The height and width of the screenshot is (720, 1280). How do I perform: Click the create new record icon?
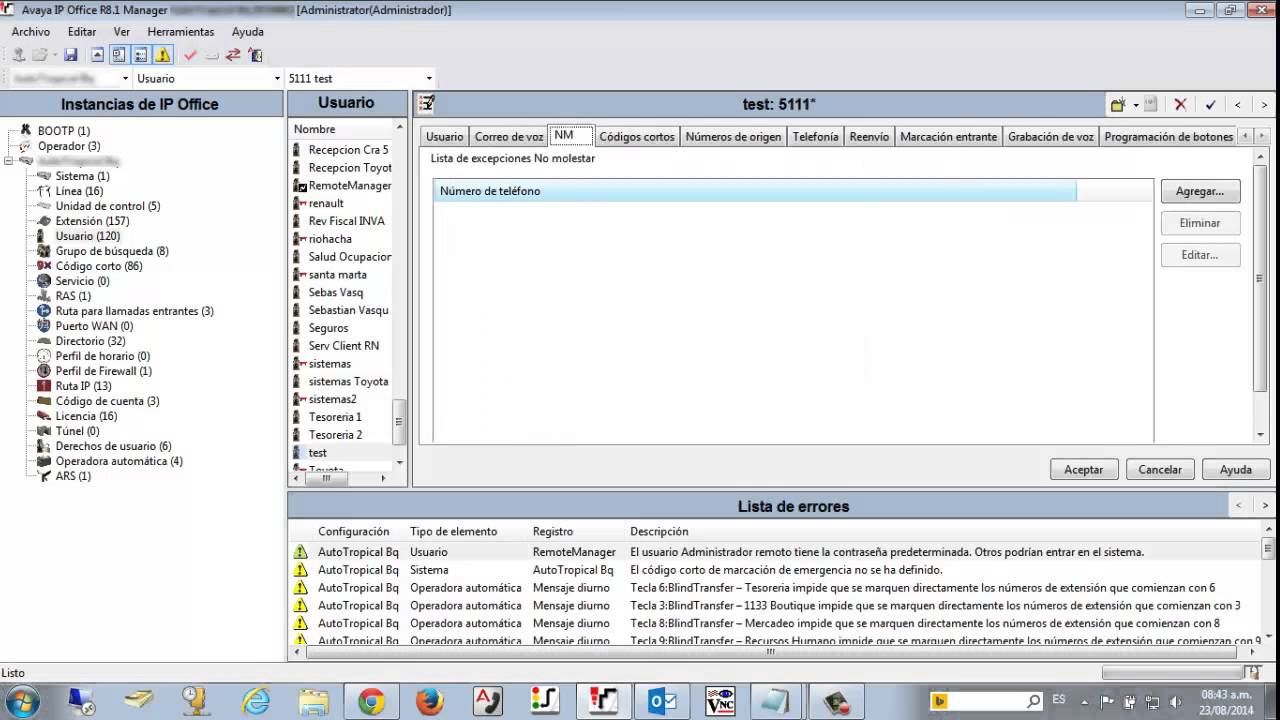(1118, 104)
